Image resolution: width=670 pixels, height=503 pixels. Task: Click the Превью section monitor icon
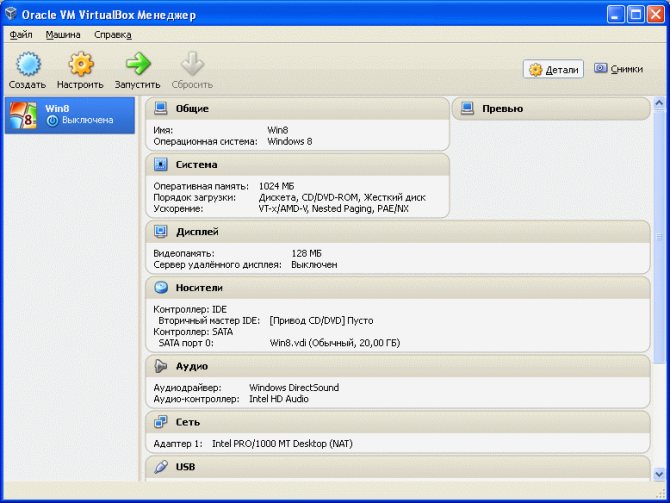(467, 109)
